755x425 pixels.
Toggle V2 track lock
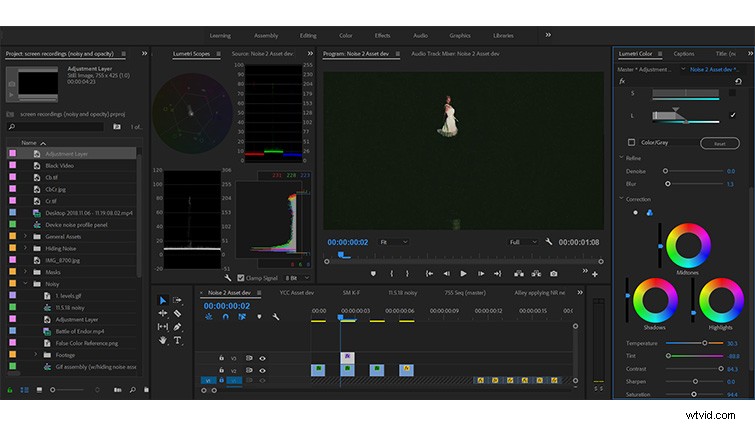click(x=221, y=370)
